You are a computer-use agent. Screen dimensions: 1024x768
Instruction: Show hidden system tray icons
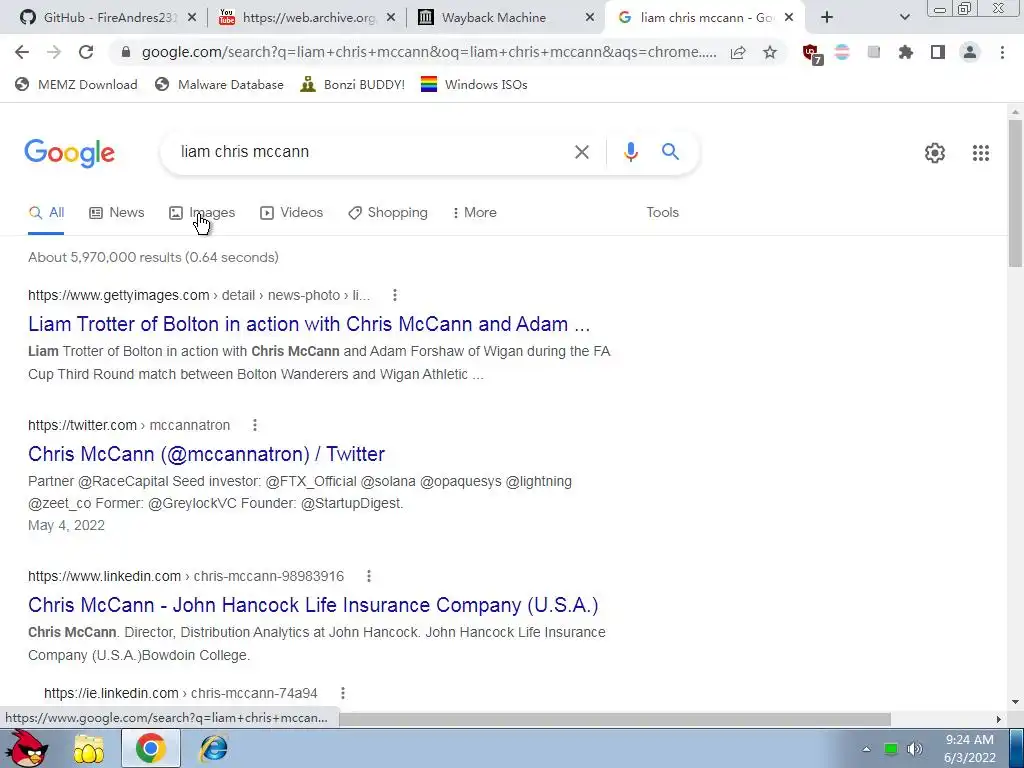[x=866, y=749]
